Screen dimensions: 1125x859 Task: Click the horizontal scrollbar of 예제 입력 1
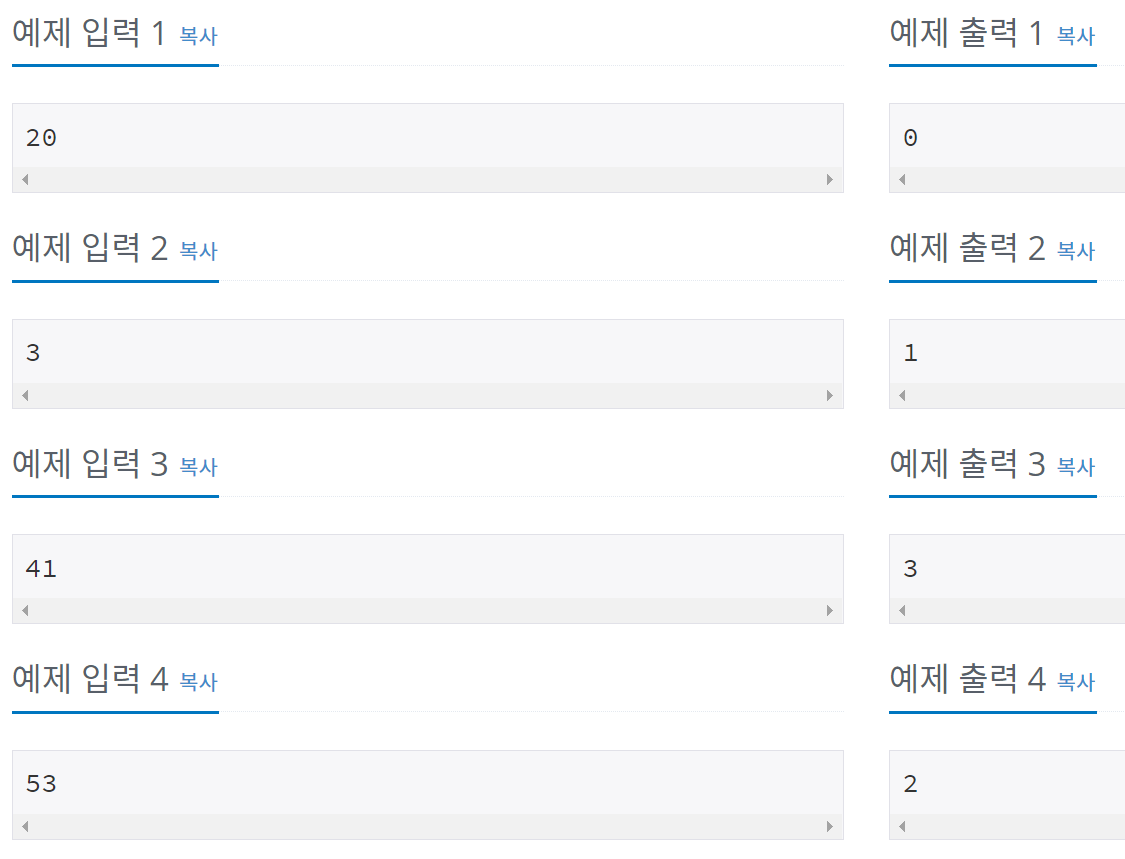(427, 179)
